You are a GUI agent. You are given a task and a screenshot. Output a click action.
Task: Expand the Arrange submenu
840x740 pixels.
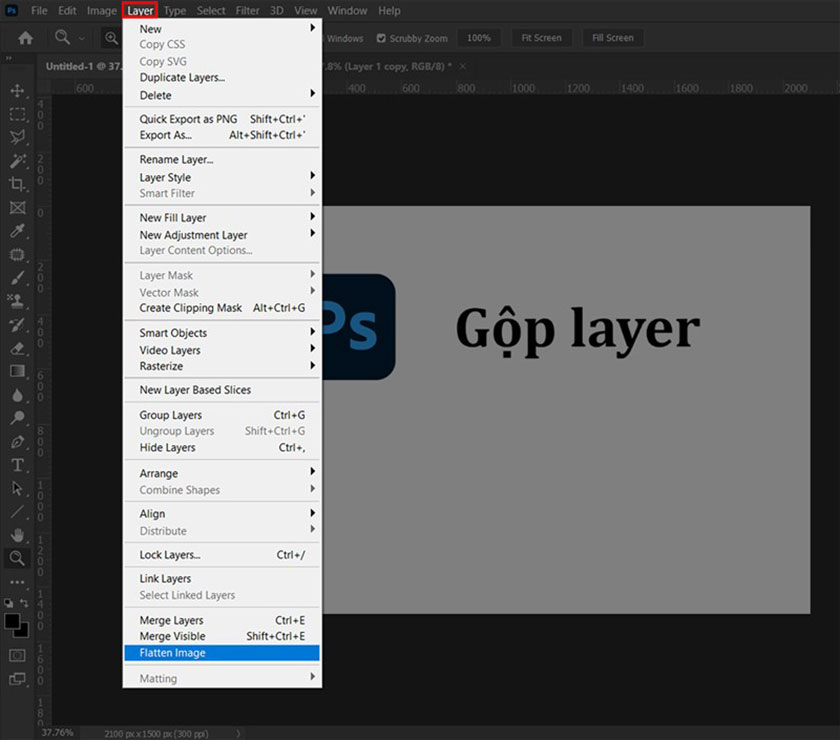[x=222, y=473]
